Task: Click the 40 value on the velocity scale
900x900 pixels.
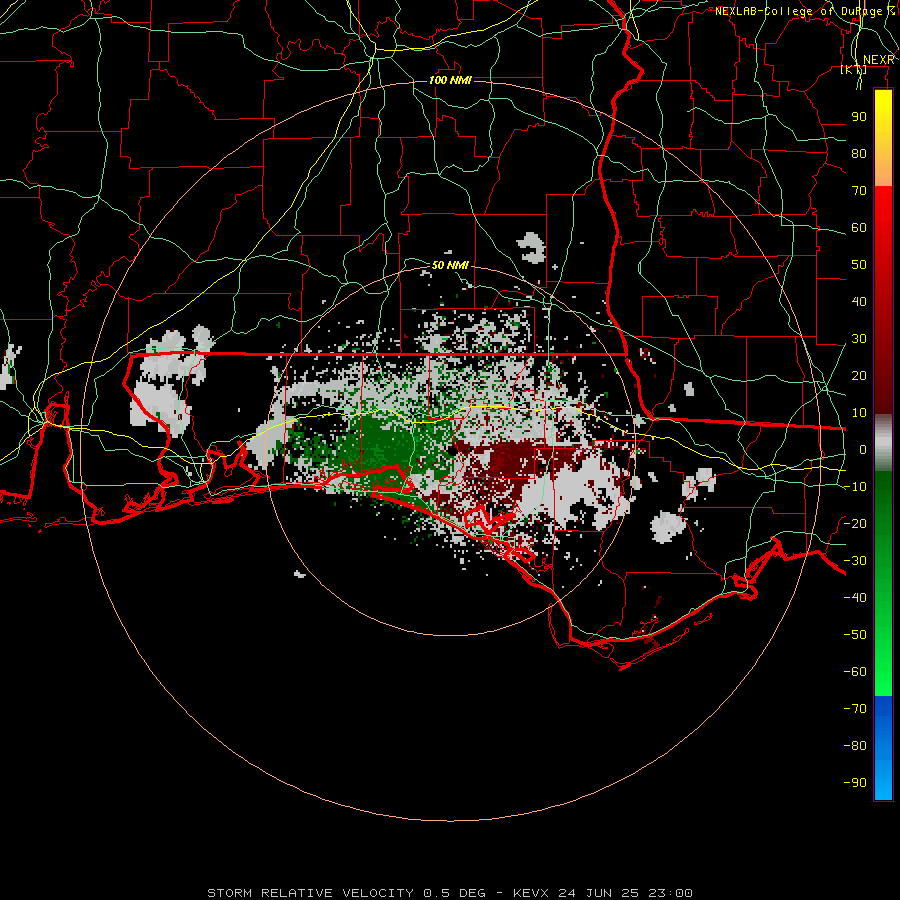Action: (859, 302)
